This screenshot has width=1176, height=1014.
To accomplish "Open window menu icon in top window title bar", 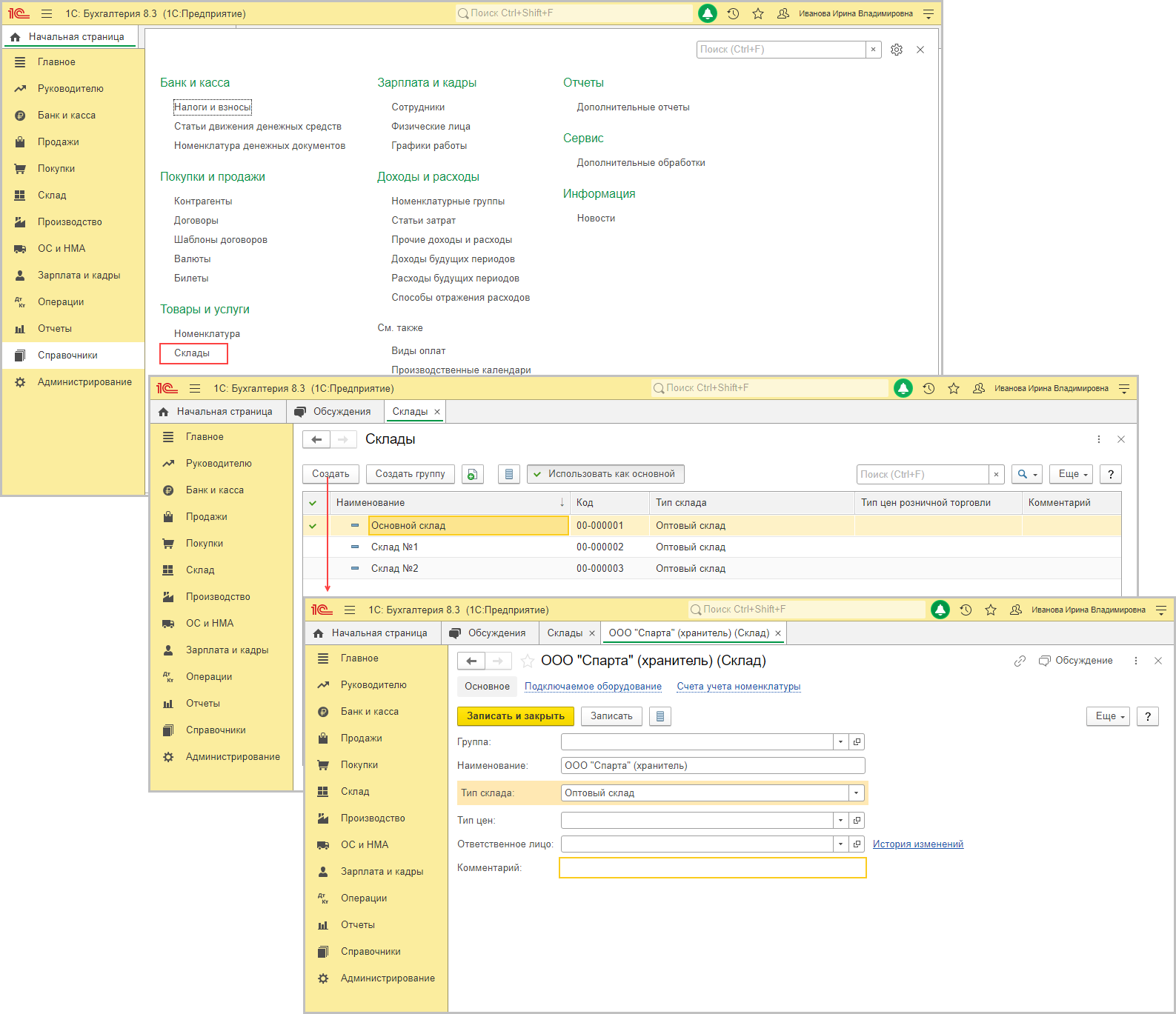I will coord(928,13).
